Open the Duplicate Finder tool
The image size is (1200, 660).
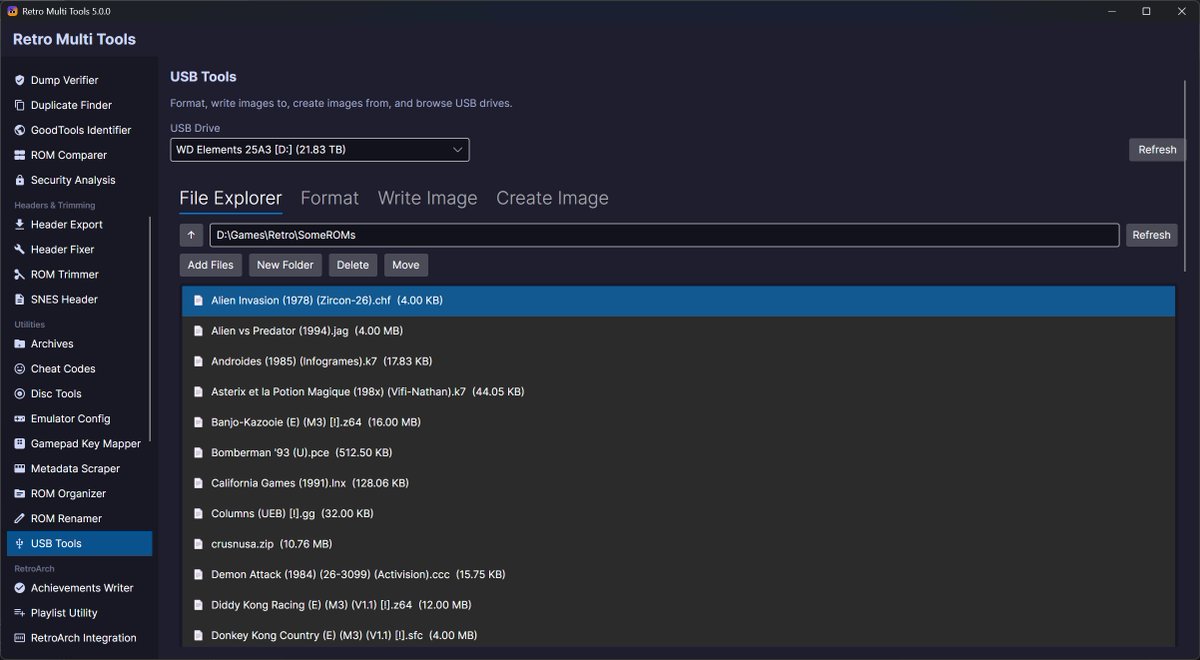79,105
